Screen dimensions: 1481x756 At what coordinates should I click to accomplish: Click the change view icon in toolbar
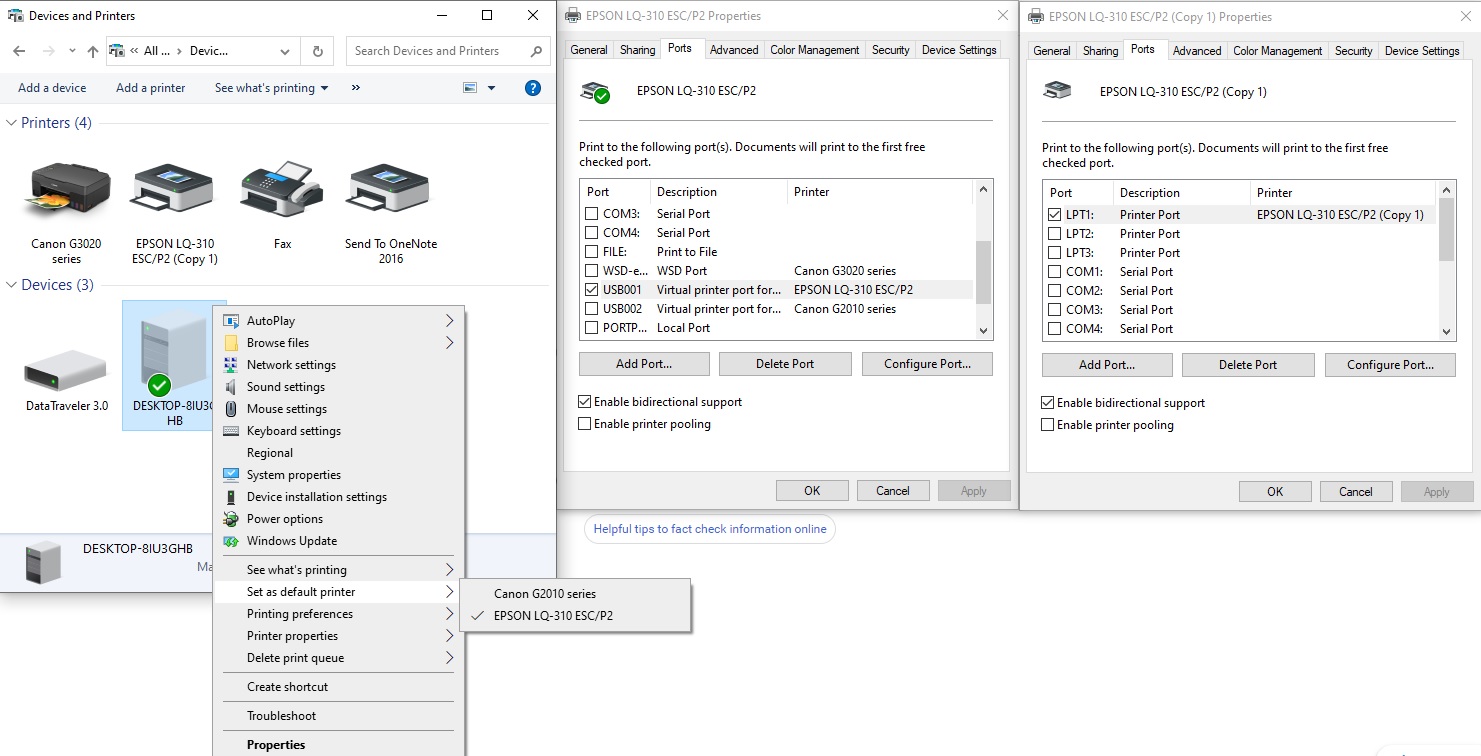coord(470,88)
